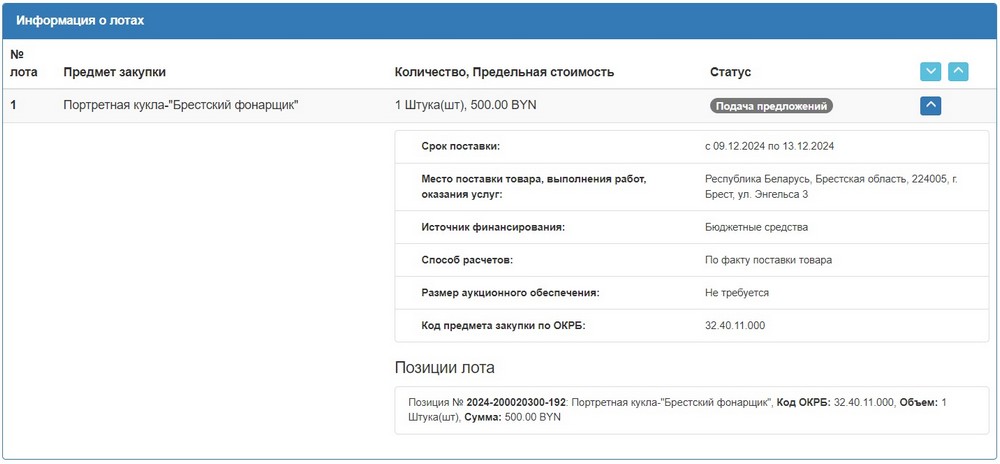The height and width of the screenshot is (464, 1000).
Task: Collapse lot 1 details with dark-blue chevron
Action: click(x=930, y=105)
